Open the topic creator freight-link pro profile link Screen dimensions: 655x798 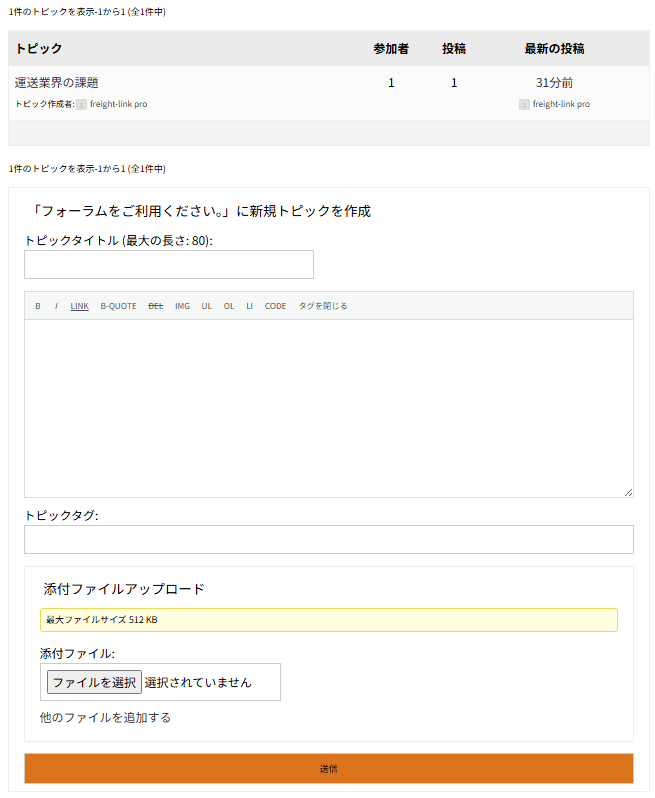pyautogui.click(x=118, y=104)
